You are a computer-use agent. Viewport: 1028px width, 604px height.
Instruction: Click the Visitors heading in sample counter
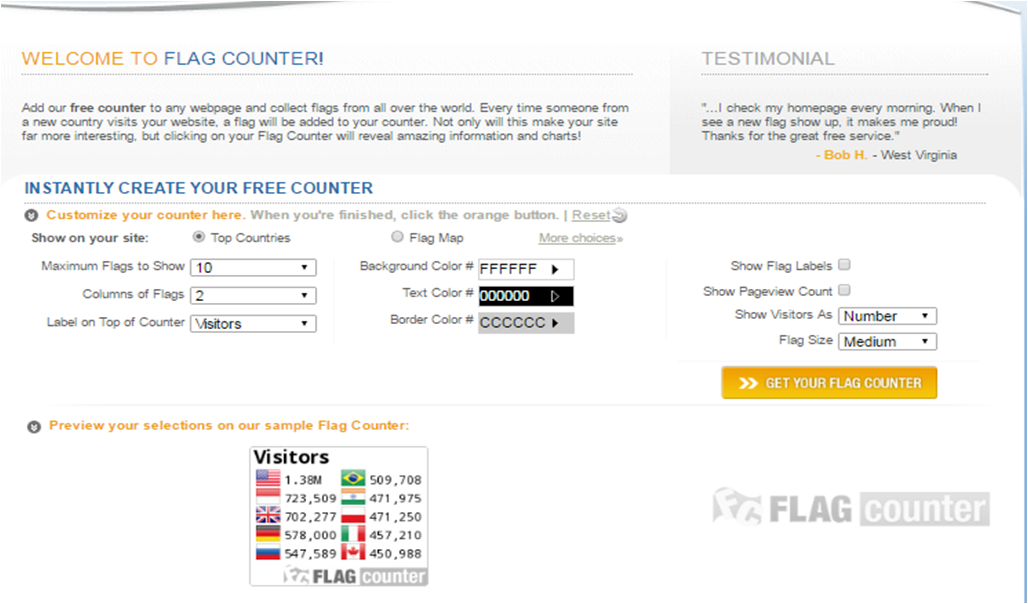(291, 457)
